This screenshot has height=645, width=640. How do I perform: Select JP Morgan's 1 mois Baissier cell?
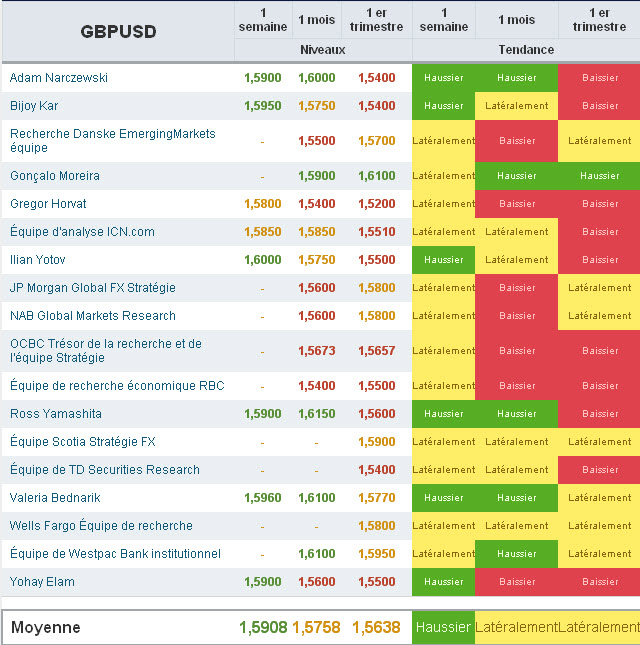517,288
